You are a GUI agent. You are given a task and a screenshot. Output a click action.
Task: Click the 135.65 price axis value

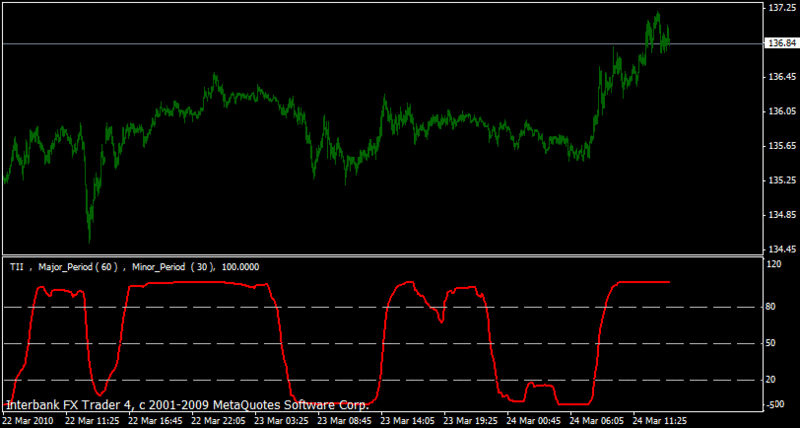click(x=782, y=146)
